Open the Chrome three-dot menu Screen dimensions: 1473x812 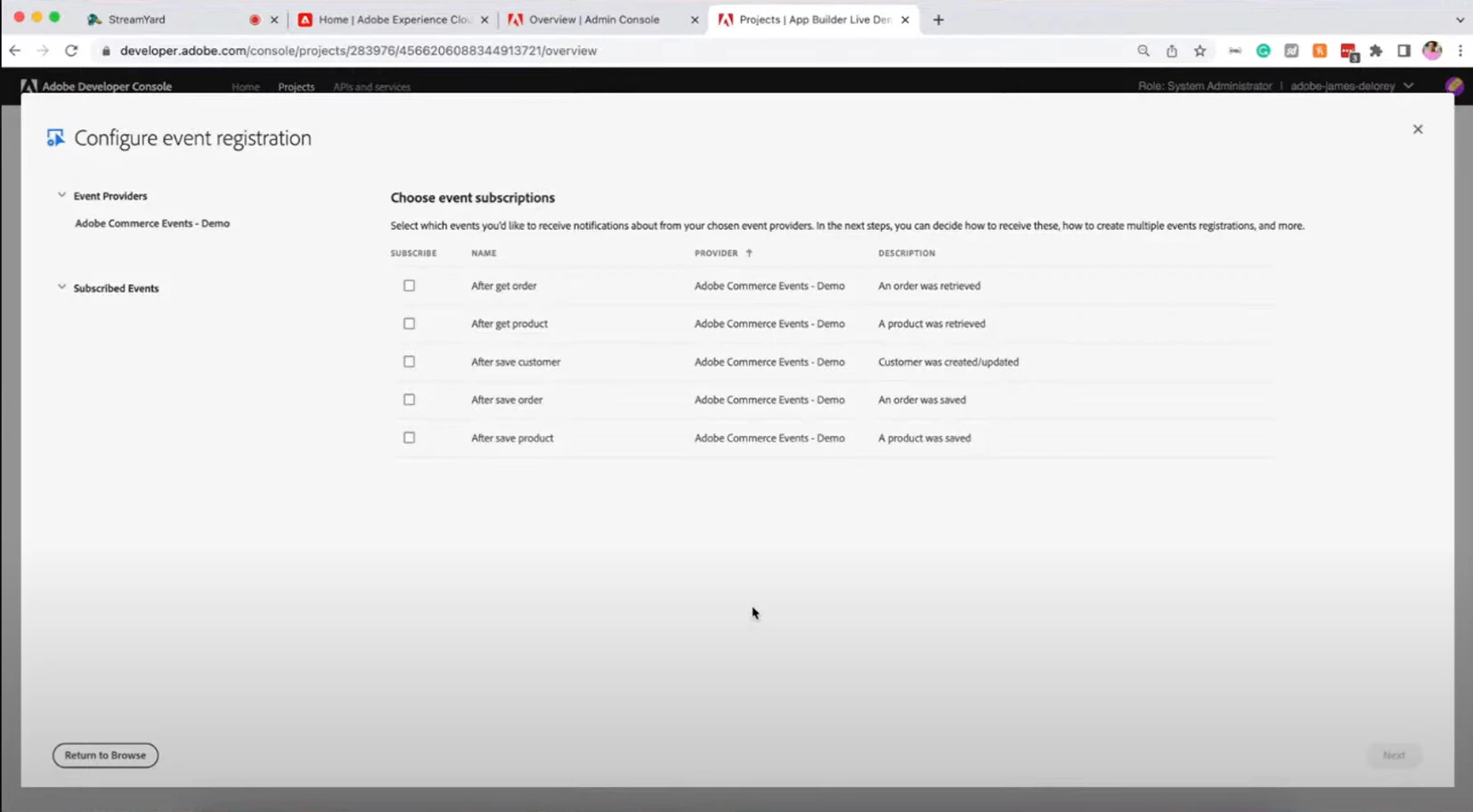coord(1461,51)
